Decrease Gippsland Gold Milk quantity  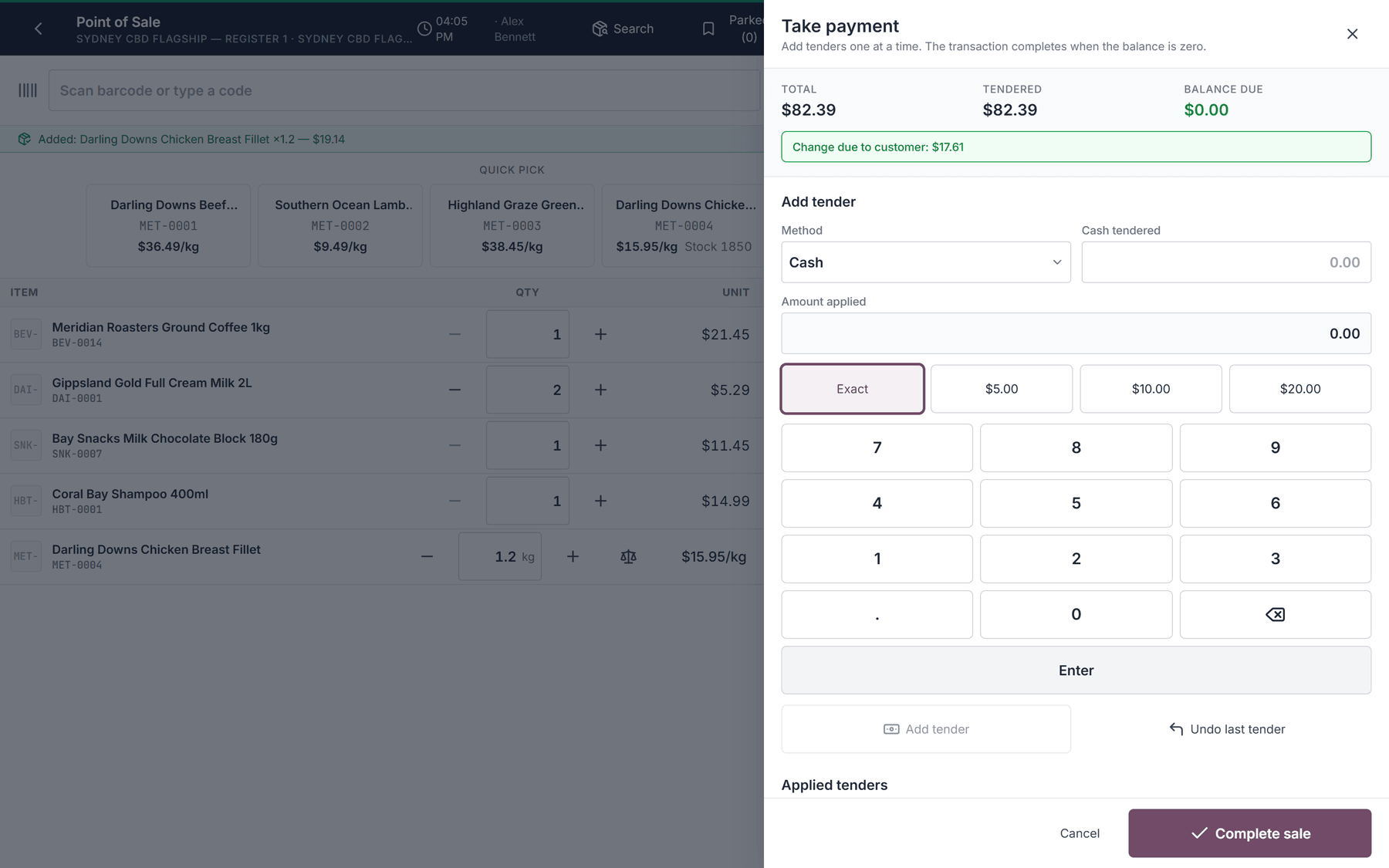455,390
